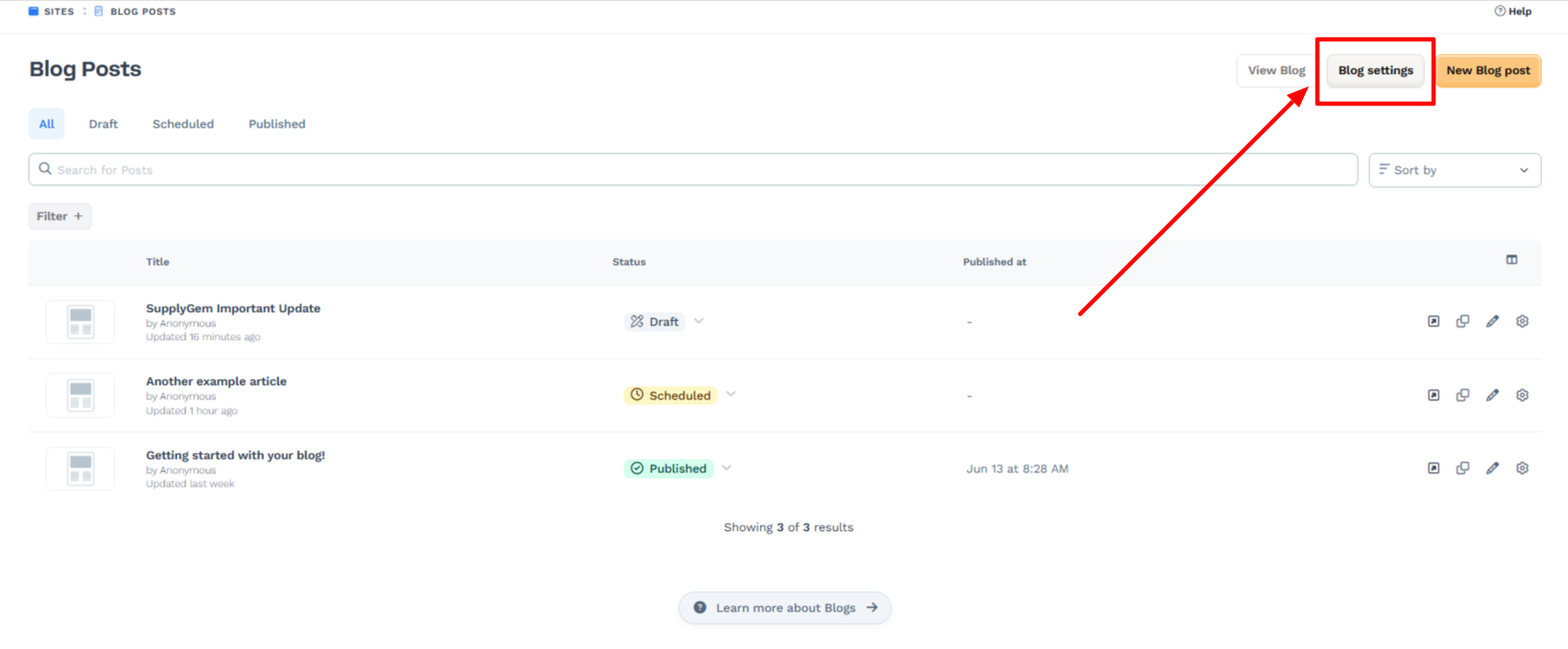The width and height of the screenshot is (1568, 649).
Task: Duplicate the SupplyGem Important Update post
Action: coord(1462,322)
